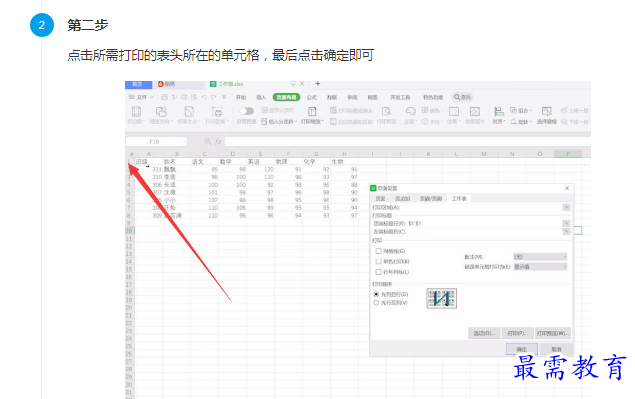Click the 取消 button in dialog
This screenshot has height=399, width=635.
[556, 349]
